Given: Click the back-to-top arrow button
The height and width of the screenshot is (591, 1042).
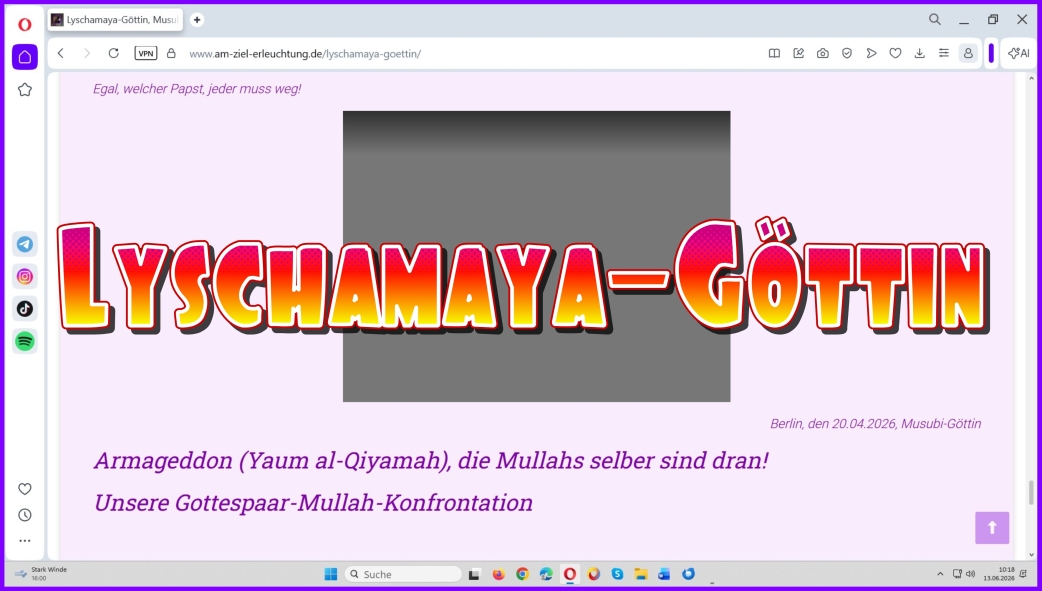Looking at the screenshot, I should tap(992, 528).
